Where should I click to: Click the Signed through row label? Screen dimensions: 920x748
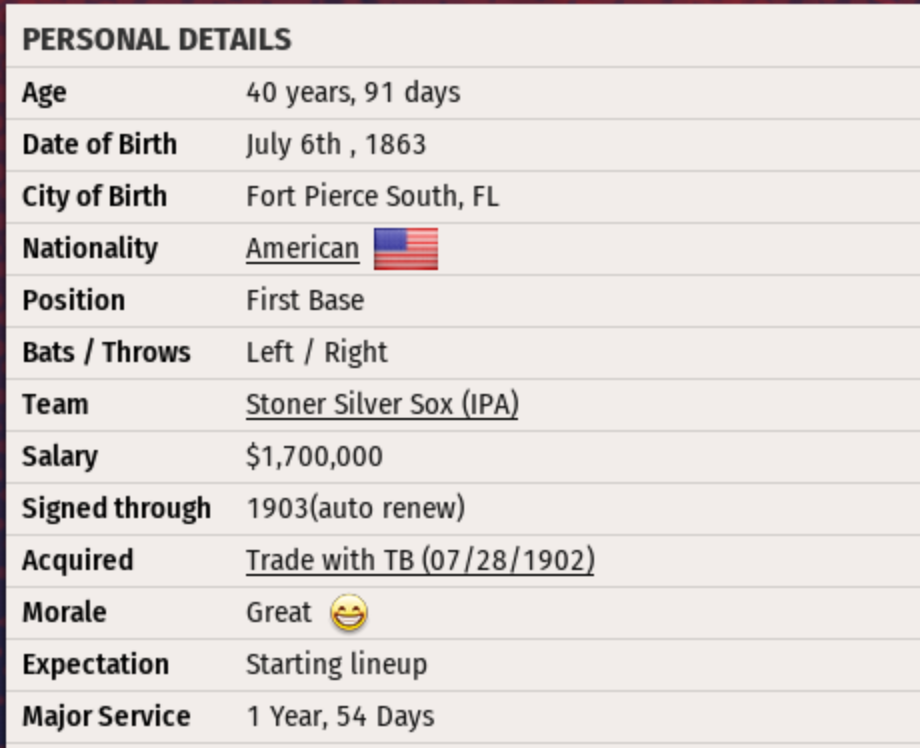point(116,509)
